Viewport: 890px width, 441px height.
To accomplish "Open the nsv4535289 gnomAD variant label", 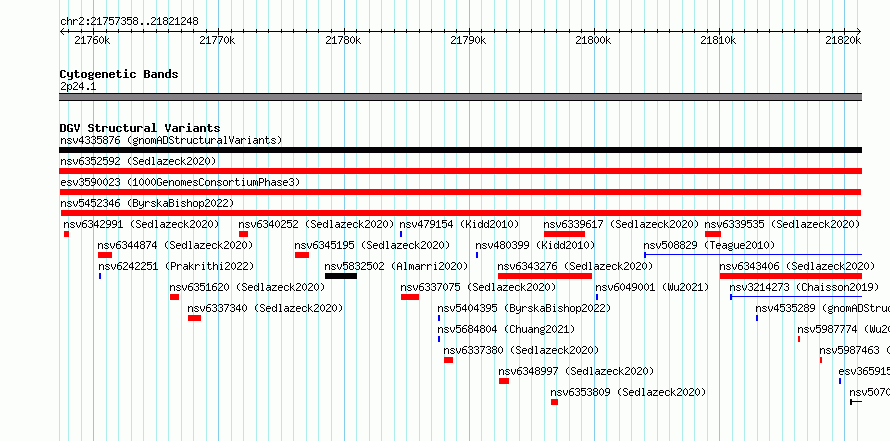I will [822, 308].
